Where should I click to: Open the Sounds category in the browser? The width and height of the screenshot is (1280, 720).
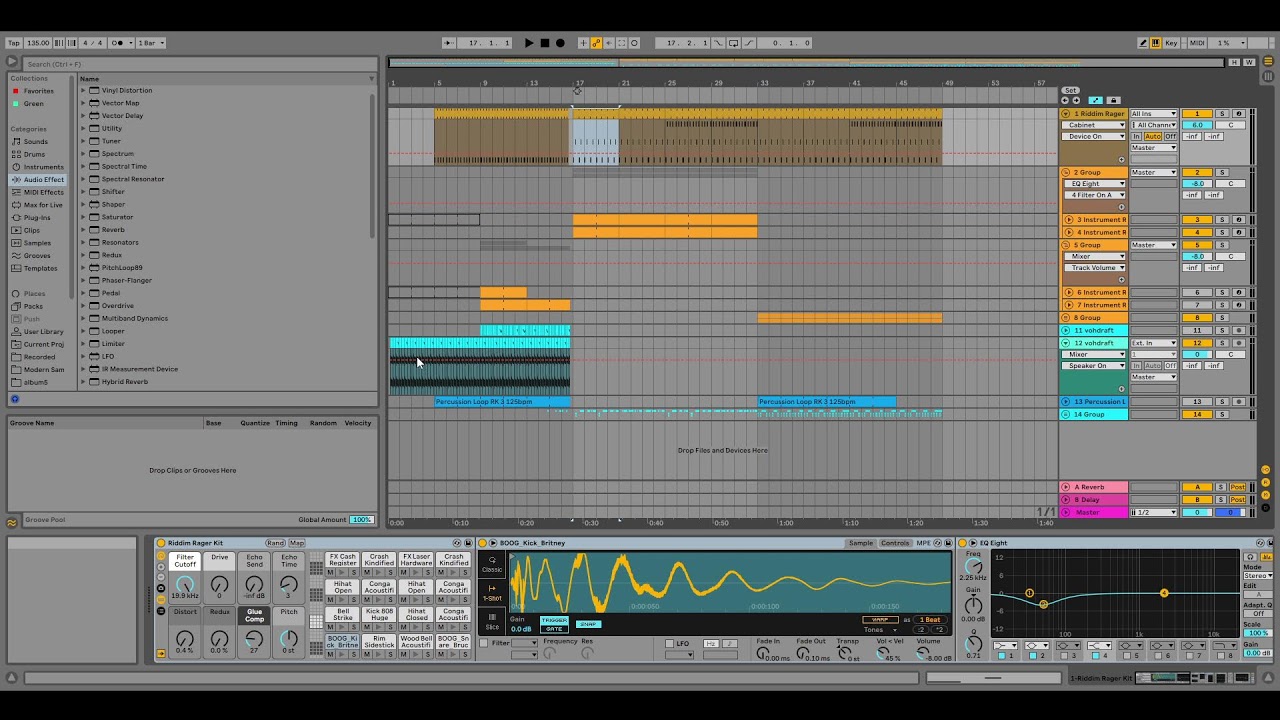click(35, 142)
